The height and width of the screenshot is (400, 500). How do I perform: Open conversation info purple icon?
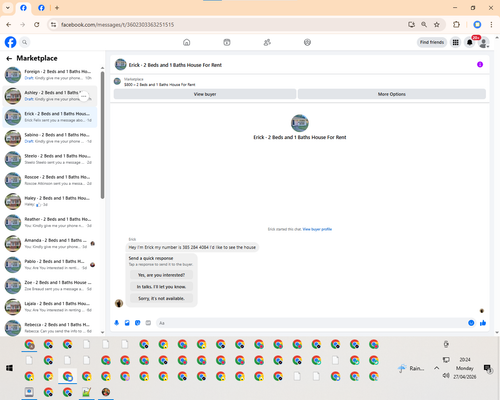480,65
